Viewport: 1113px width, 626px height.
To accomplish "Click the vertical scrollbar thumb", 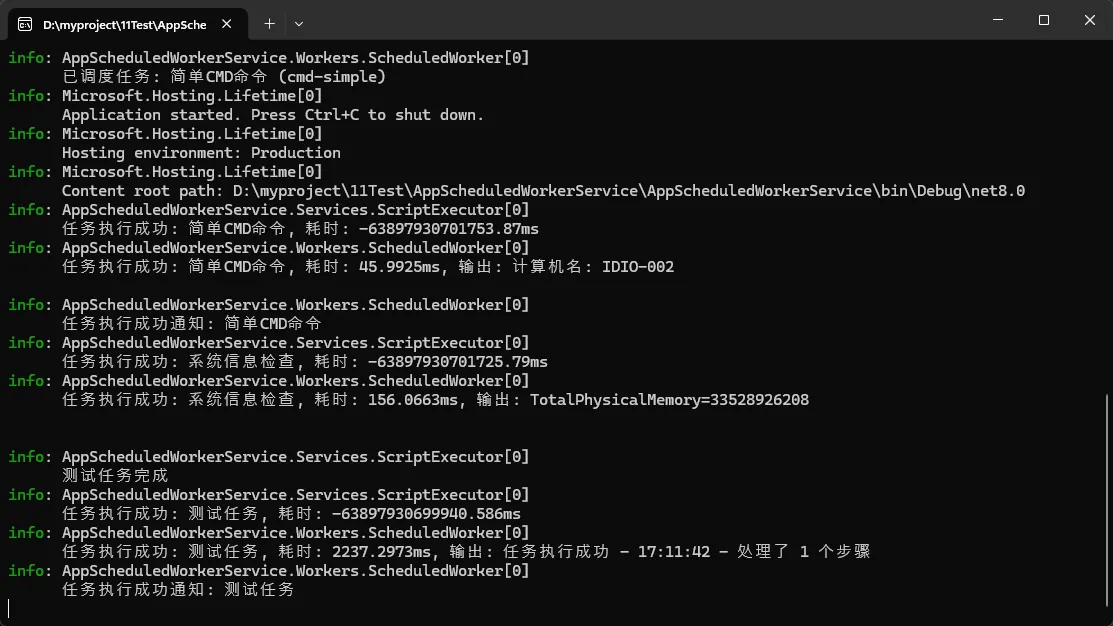I will click(1106, 500).
